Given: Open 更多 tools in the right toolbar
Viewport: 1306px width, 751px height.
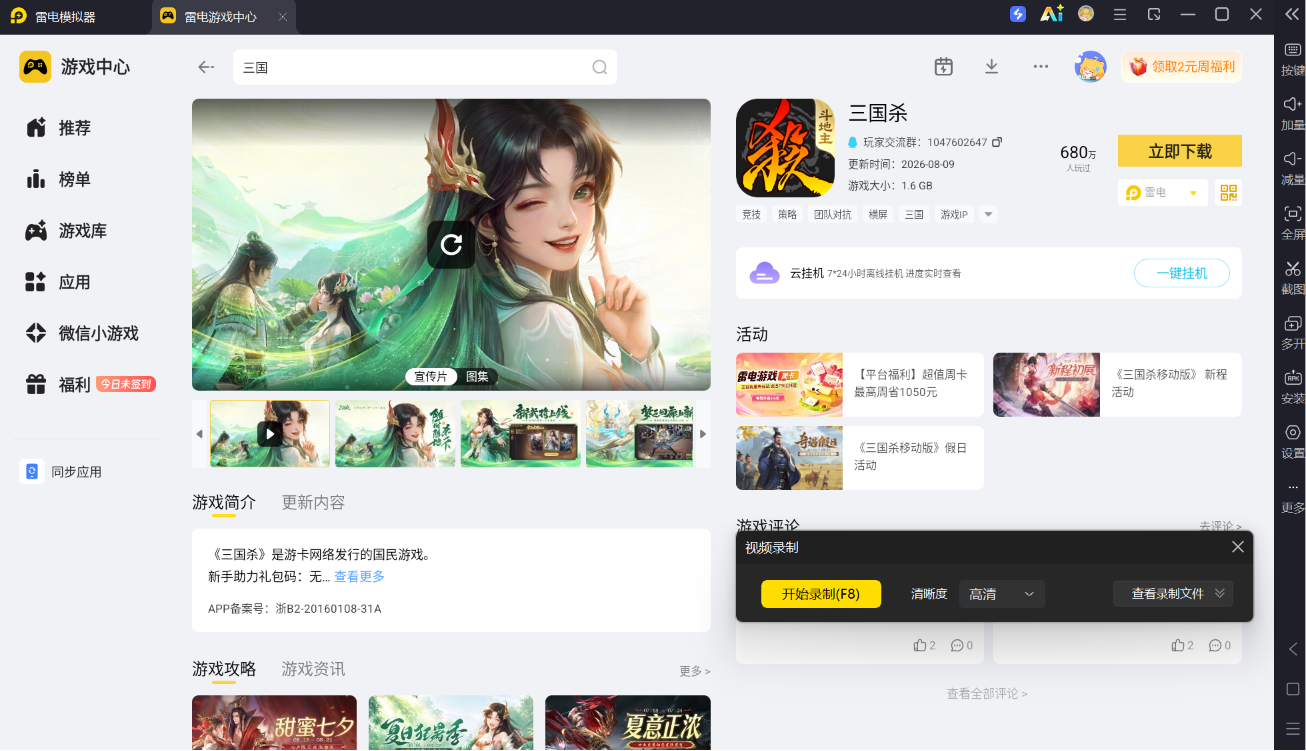Looking at the screenshot, I should pos(1293,497).
